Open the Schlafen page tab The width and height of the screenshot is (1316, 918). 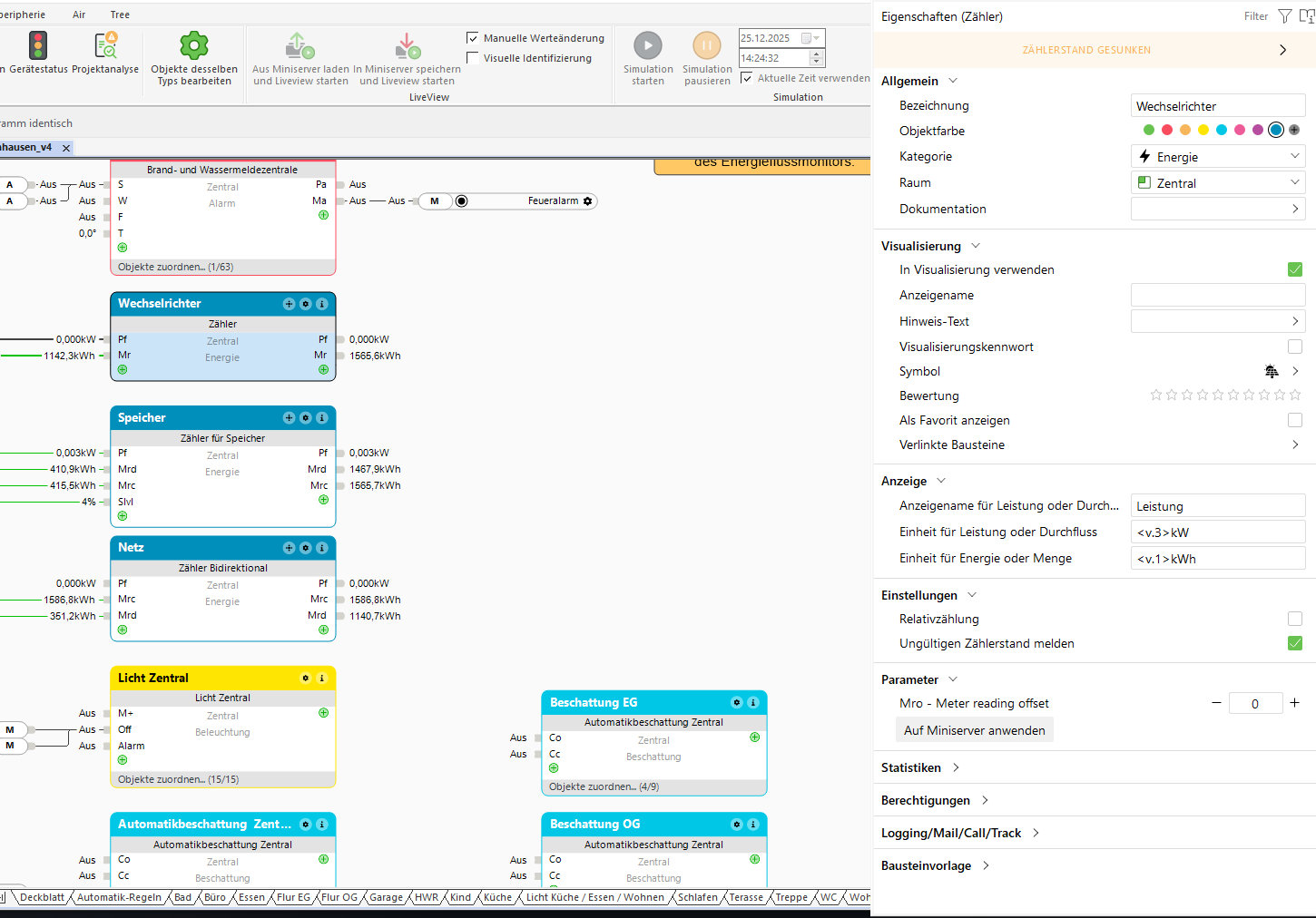click(x=698, y=897)
